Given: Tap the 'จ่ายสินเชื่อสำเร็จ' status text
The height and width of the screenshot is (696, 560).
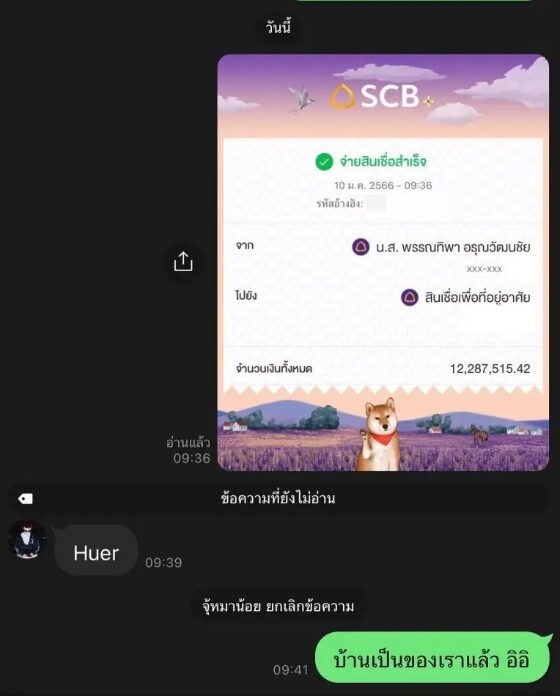Looking at the screenshot, I should 383,161.
